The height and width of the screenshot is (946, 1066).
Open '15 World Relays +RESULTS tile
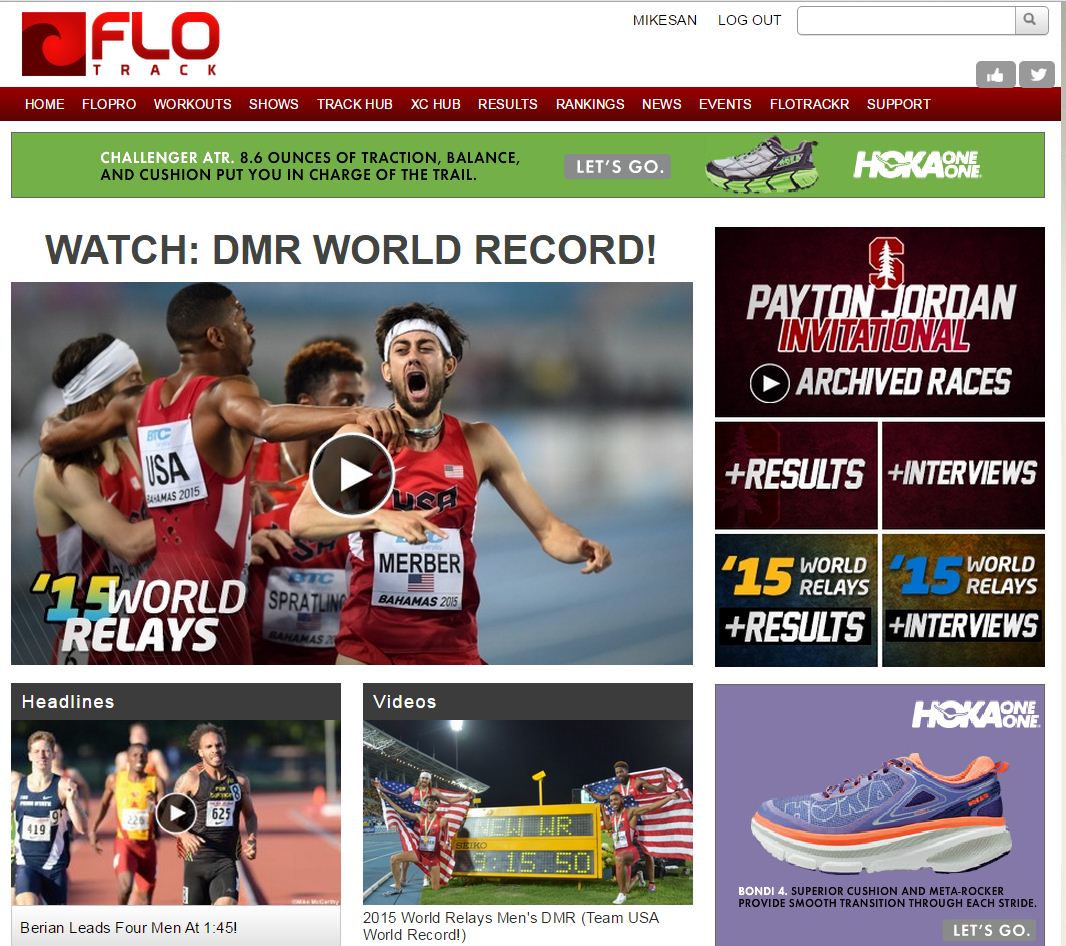coord(796,600)
